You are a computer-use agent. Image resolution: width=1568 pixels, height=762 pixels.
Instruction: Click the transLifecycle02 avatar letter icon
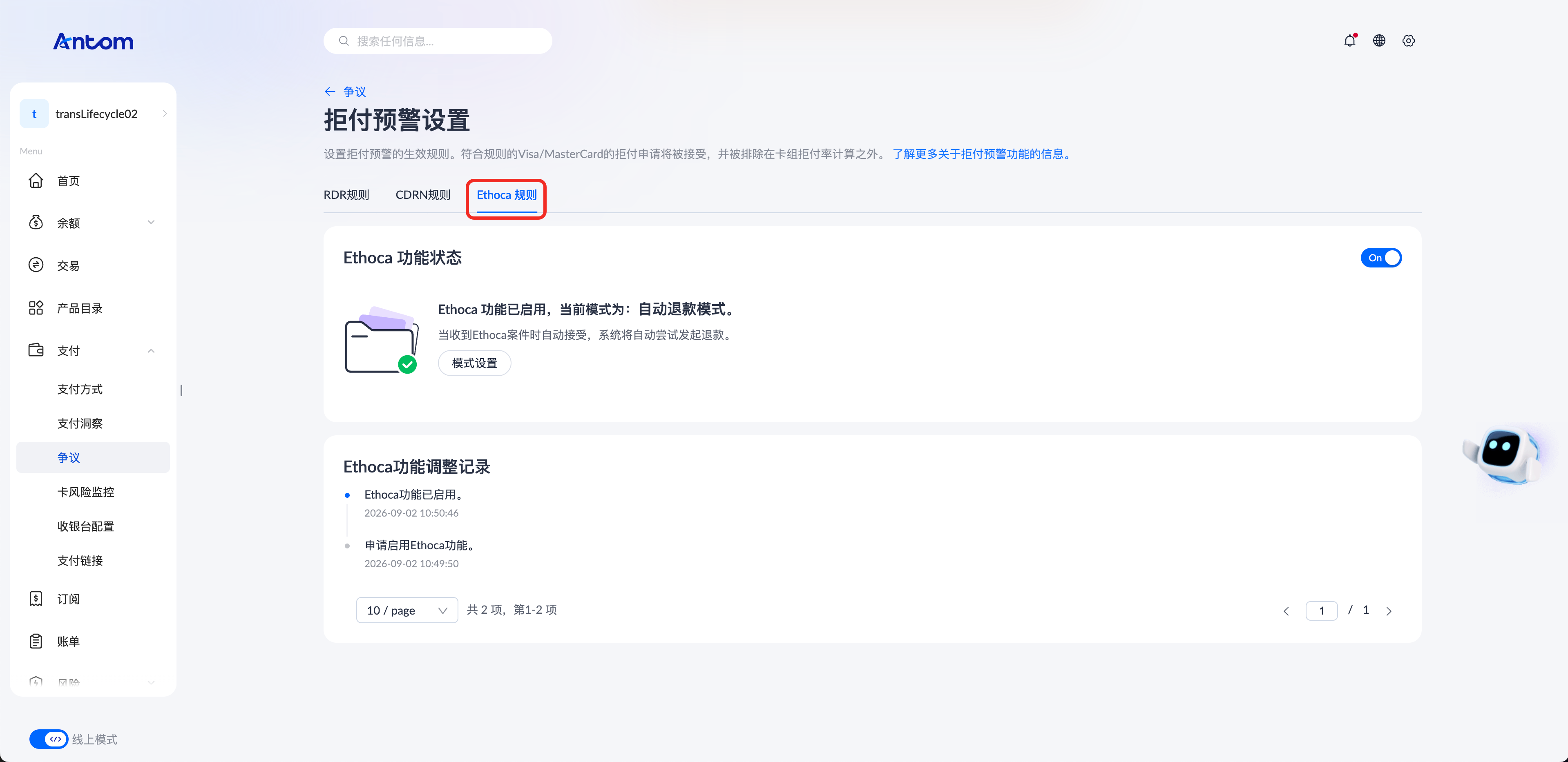tap(34, 114)
